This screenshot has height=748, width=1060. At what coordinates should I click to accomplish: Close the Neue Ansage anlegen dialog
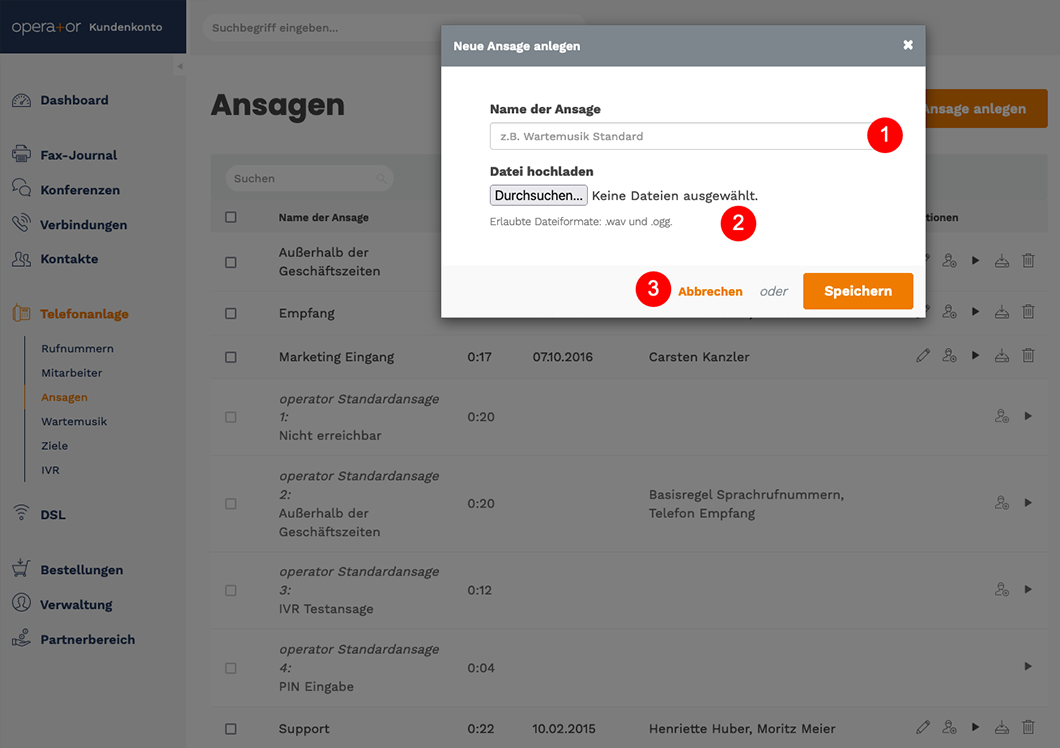tap(908, 45)
